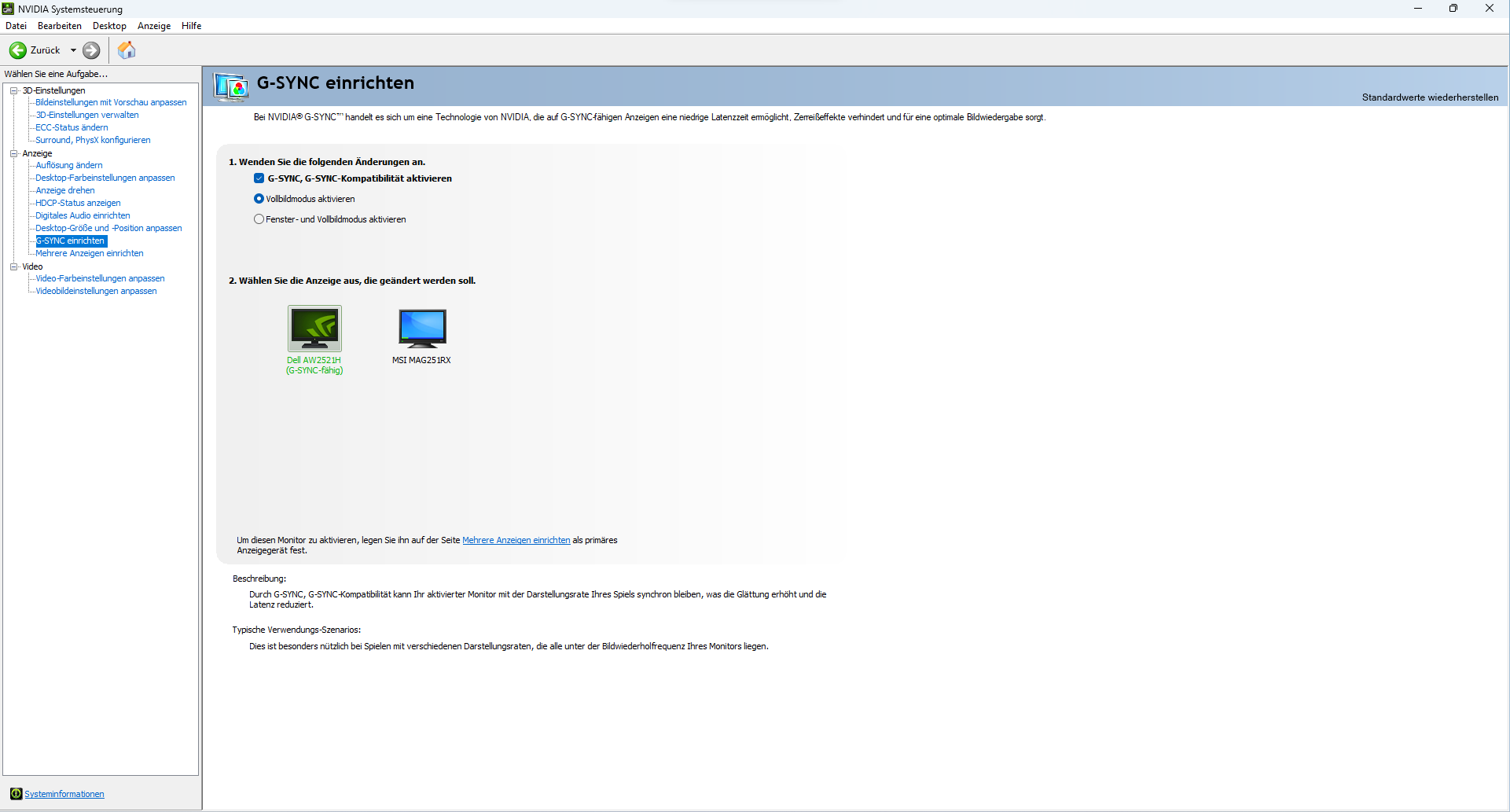Open the back history dropdown arrow
The height and width of the screenshot is (812, 1510).
[73, 50]
